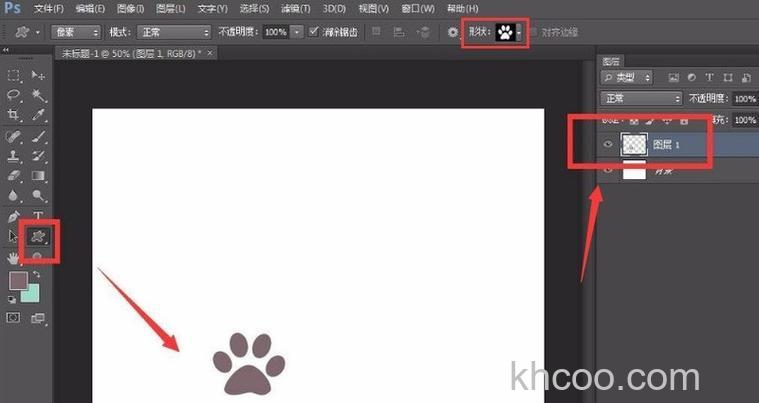Open the 3D(D) menu
The image size is (759, 403).
[x=334, y=8]
